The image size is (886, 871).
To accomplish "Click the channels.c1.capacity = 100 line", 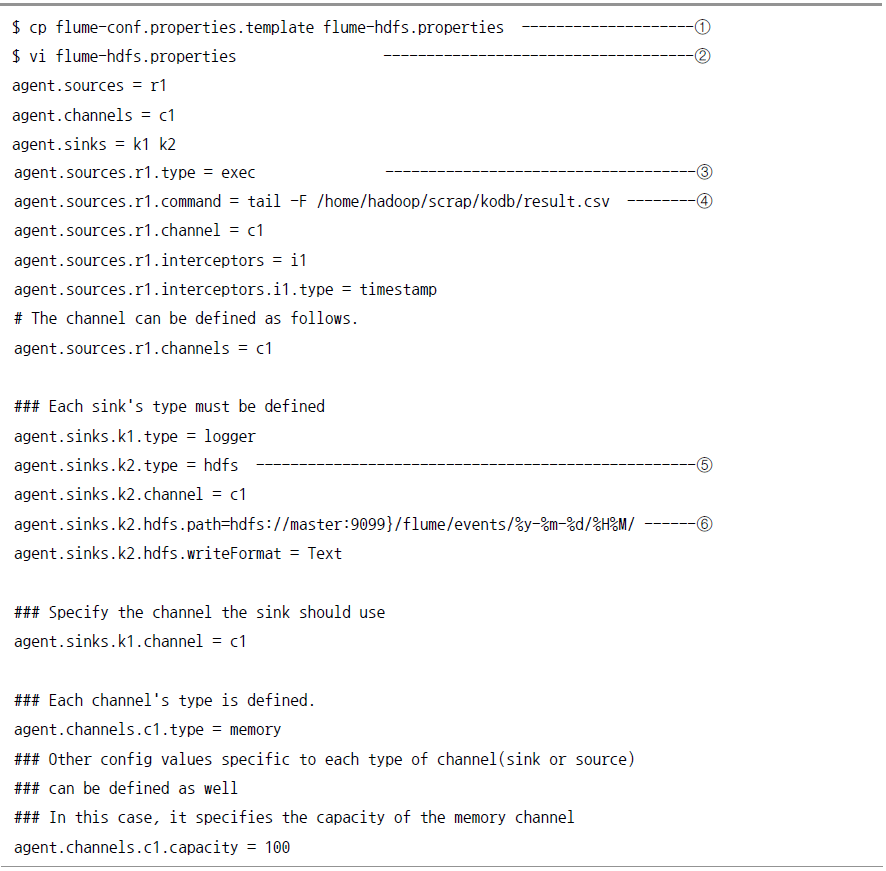I will point(152,848).
